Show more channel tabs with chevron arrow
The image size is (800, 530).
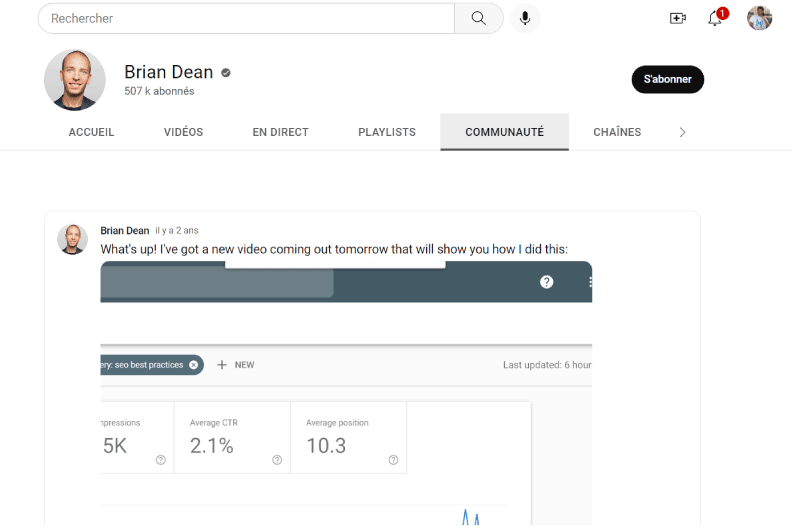point(683,132)
